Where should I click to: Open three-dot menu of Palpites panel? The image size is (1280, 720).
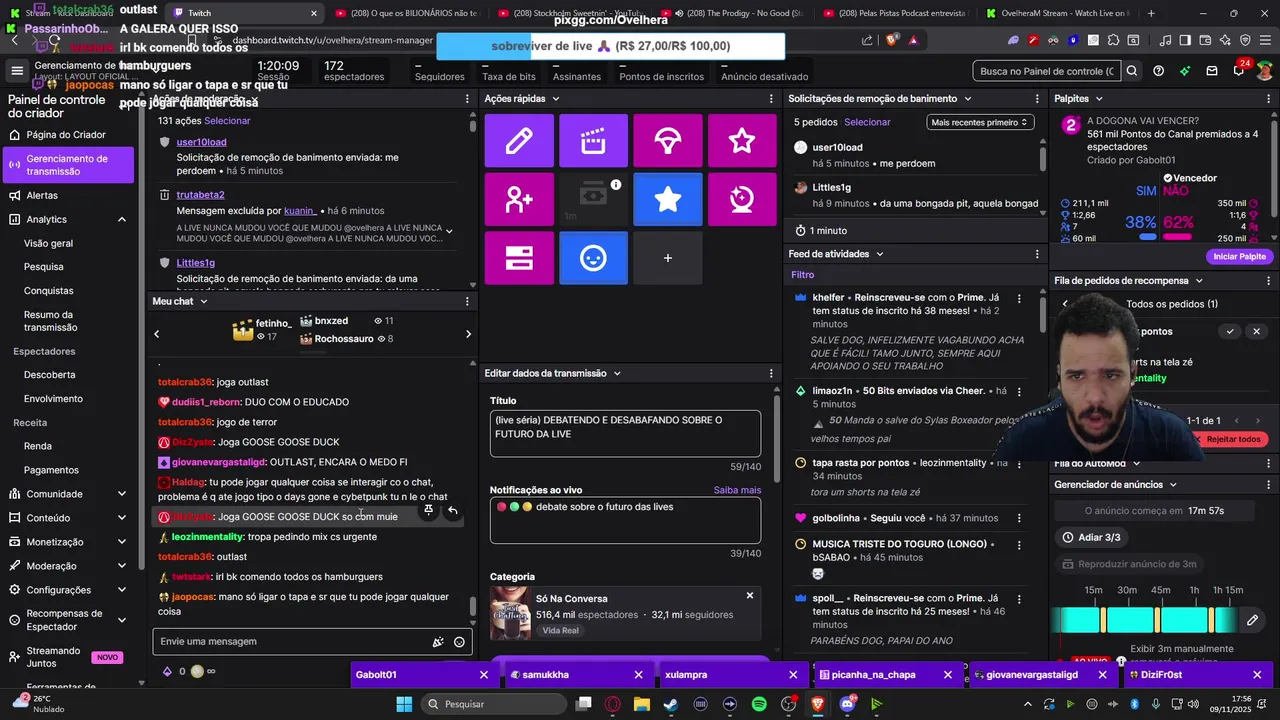coord(1267,99)
